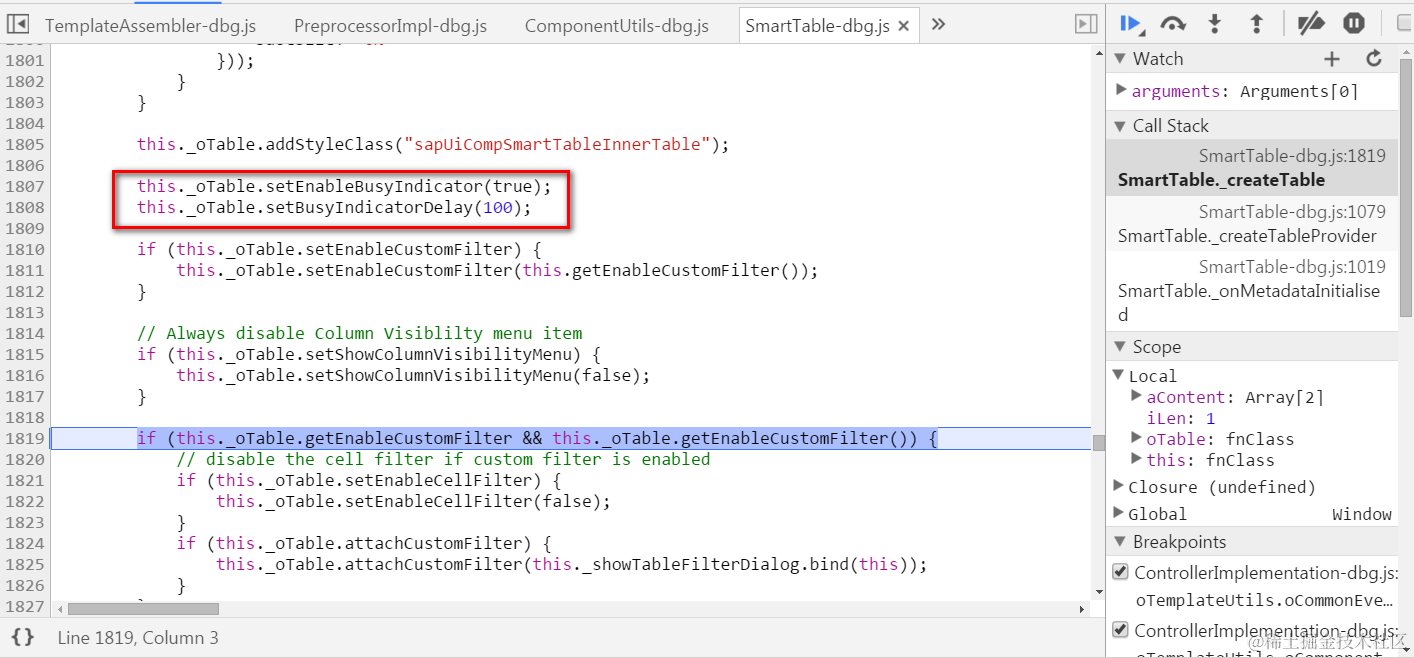Step over next function call

point(1173,24)
